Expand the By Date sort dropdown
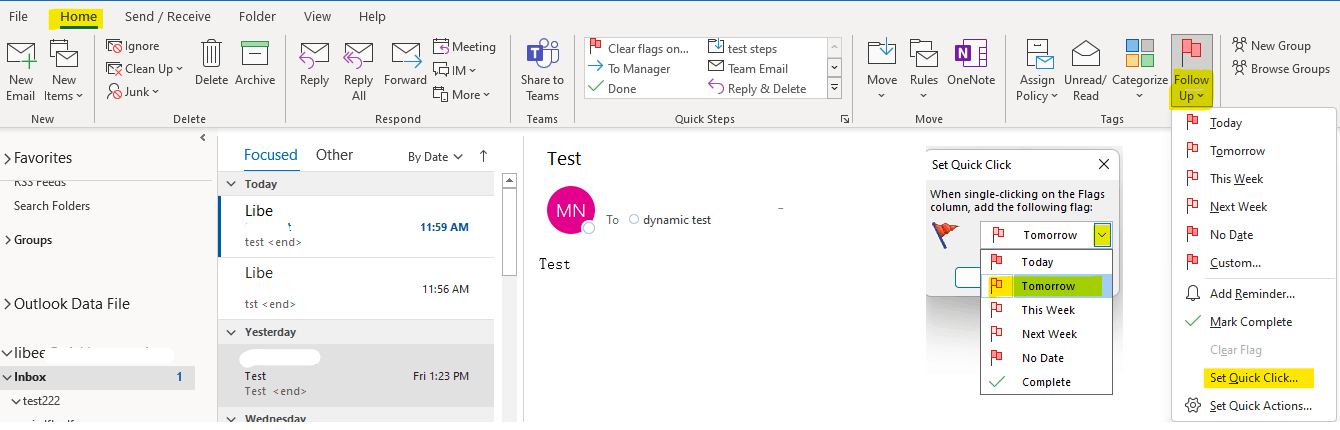This screenshot has width=1340, height=430. (435, 157)
